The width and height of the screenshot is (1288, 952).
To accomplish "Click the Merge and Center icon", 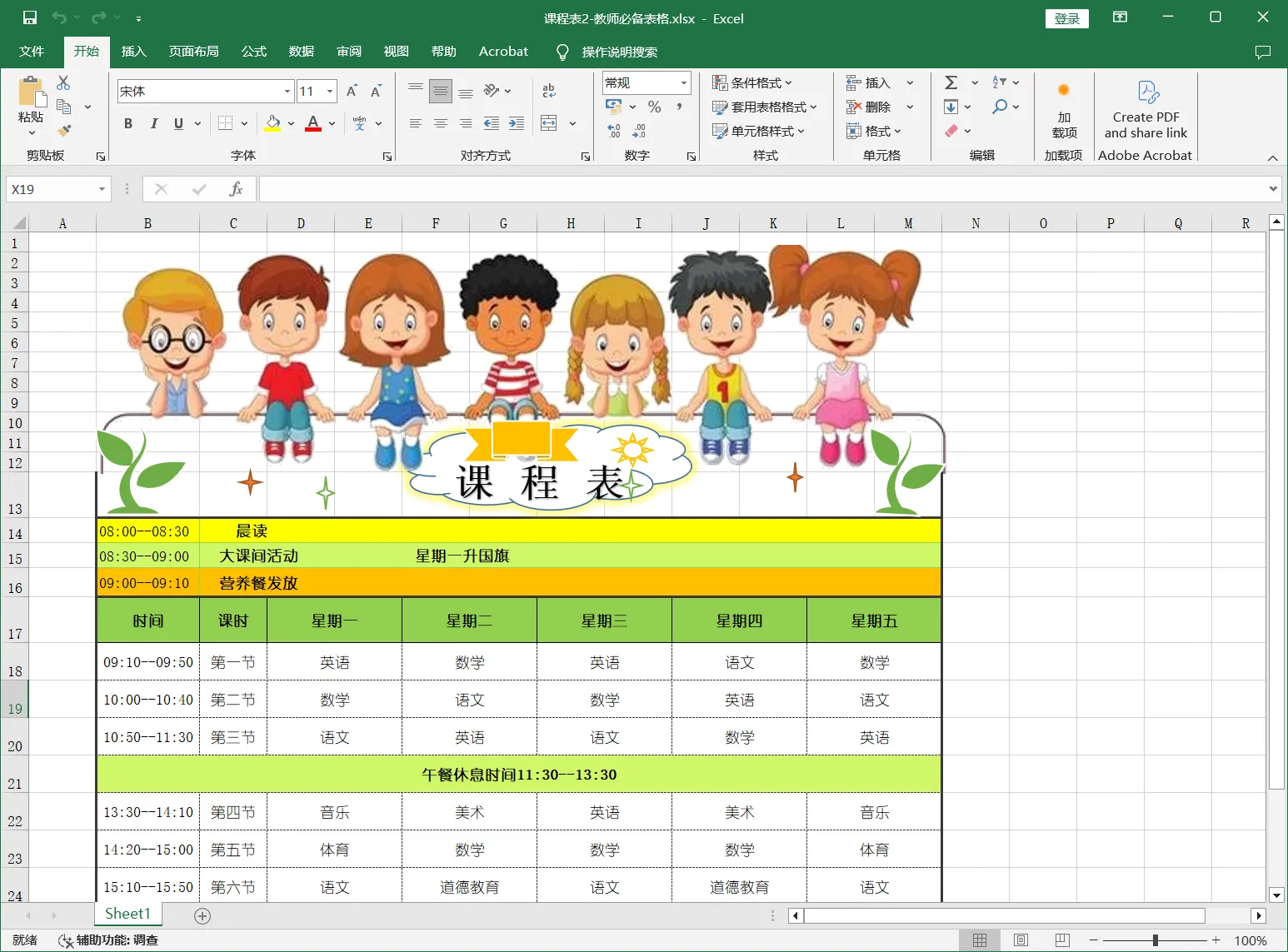I will [549, 123].
